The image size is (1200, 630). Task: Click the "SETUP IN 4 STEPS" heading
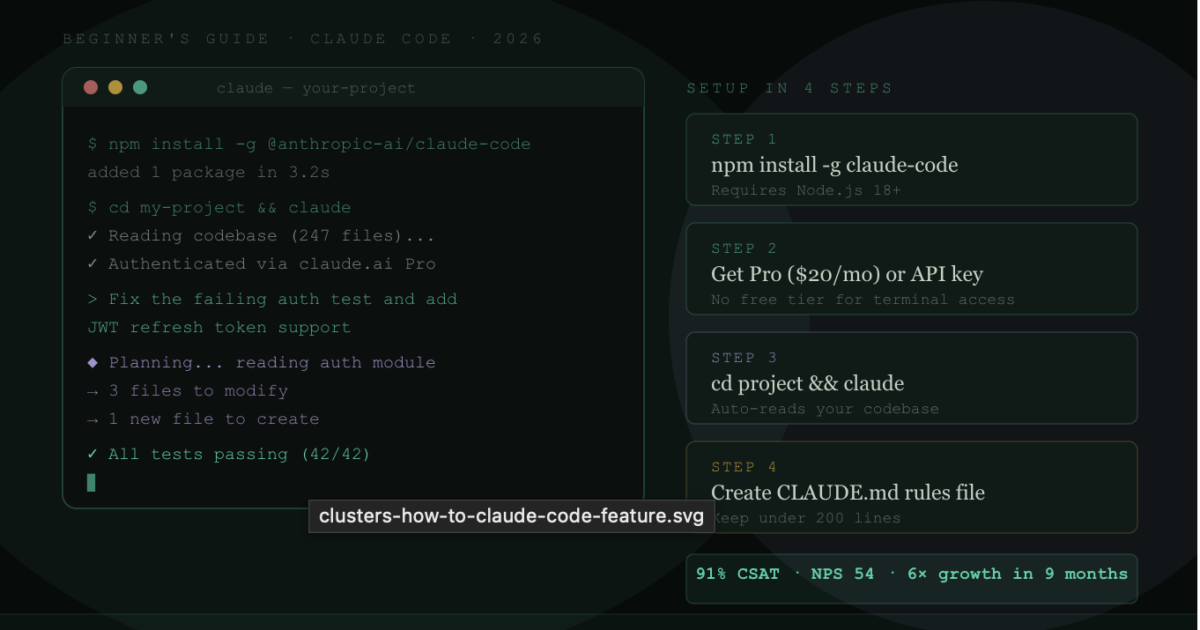(x=789, y=88)
